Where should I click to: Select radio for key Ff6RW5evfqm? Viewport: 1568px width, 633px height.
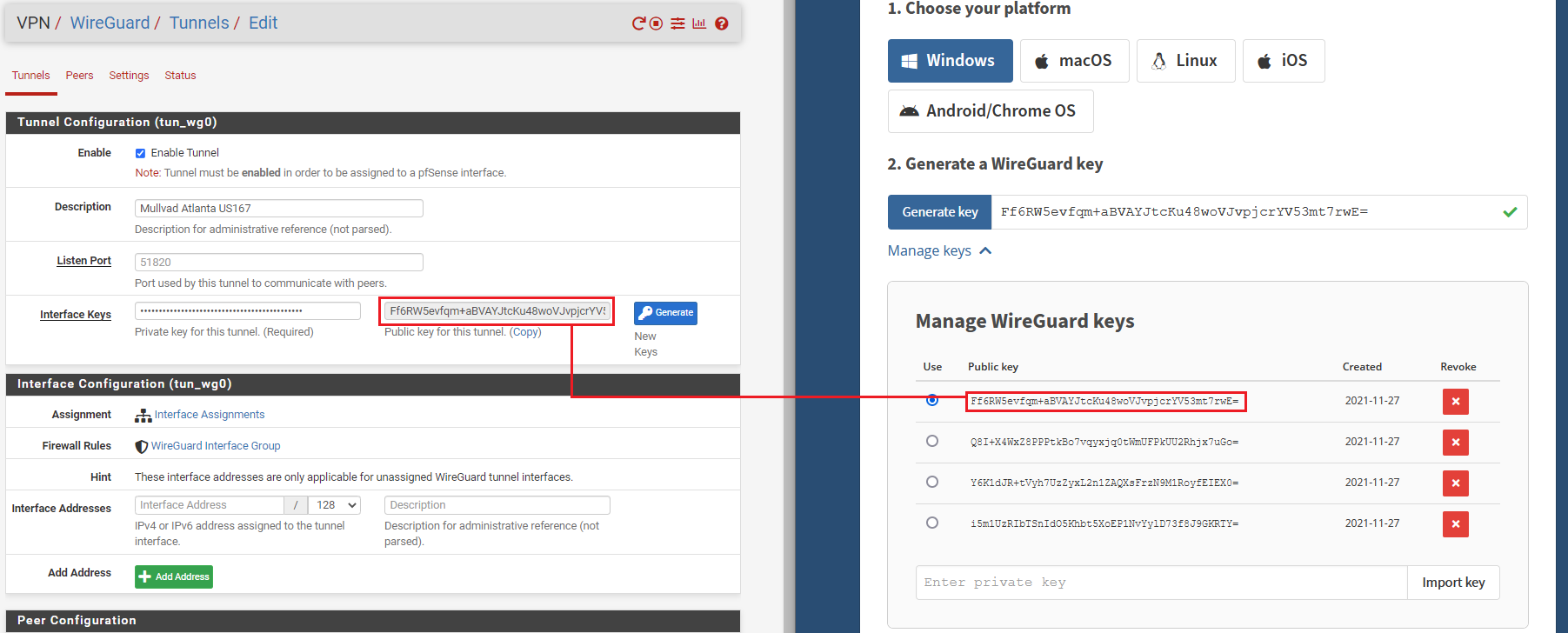tap(932, 400)
